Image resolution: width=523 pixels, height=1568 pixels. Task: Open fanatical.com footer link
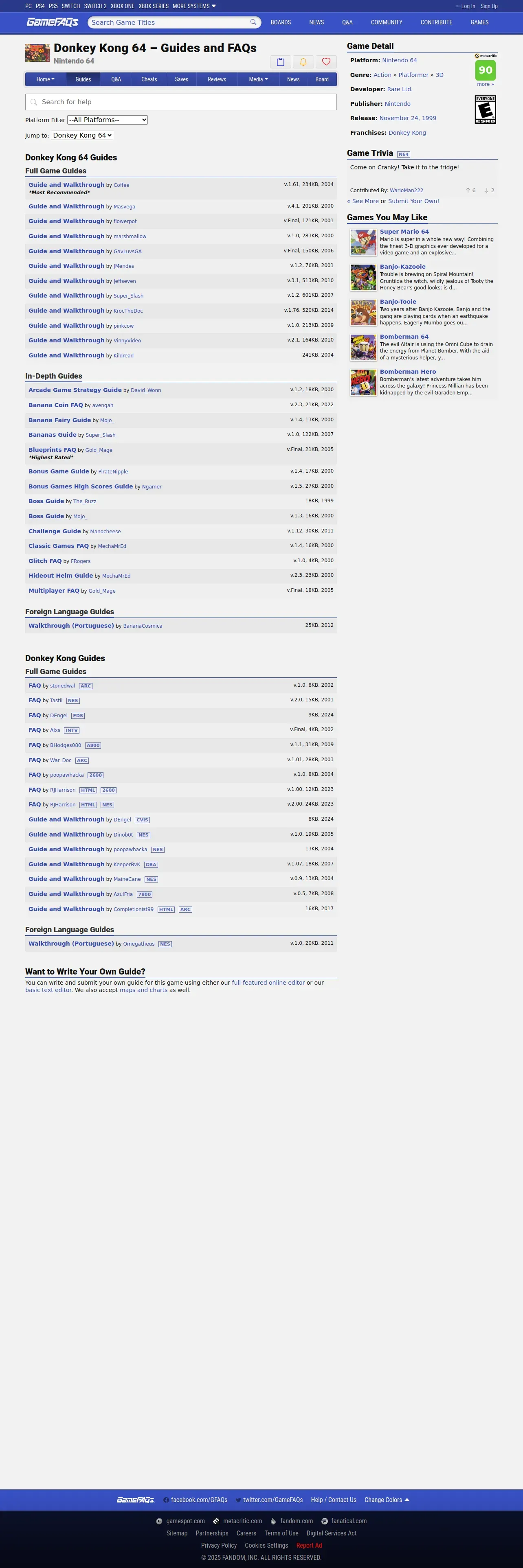pyautogui.click(x=344, y=1520)
